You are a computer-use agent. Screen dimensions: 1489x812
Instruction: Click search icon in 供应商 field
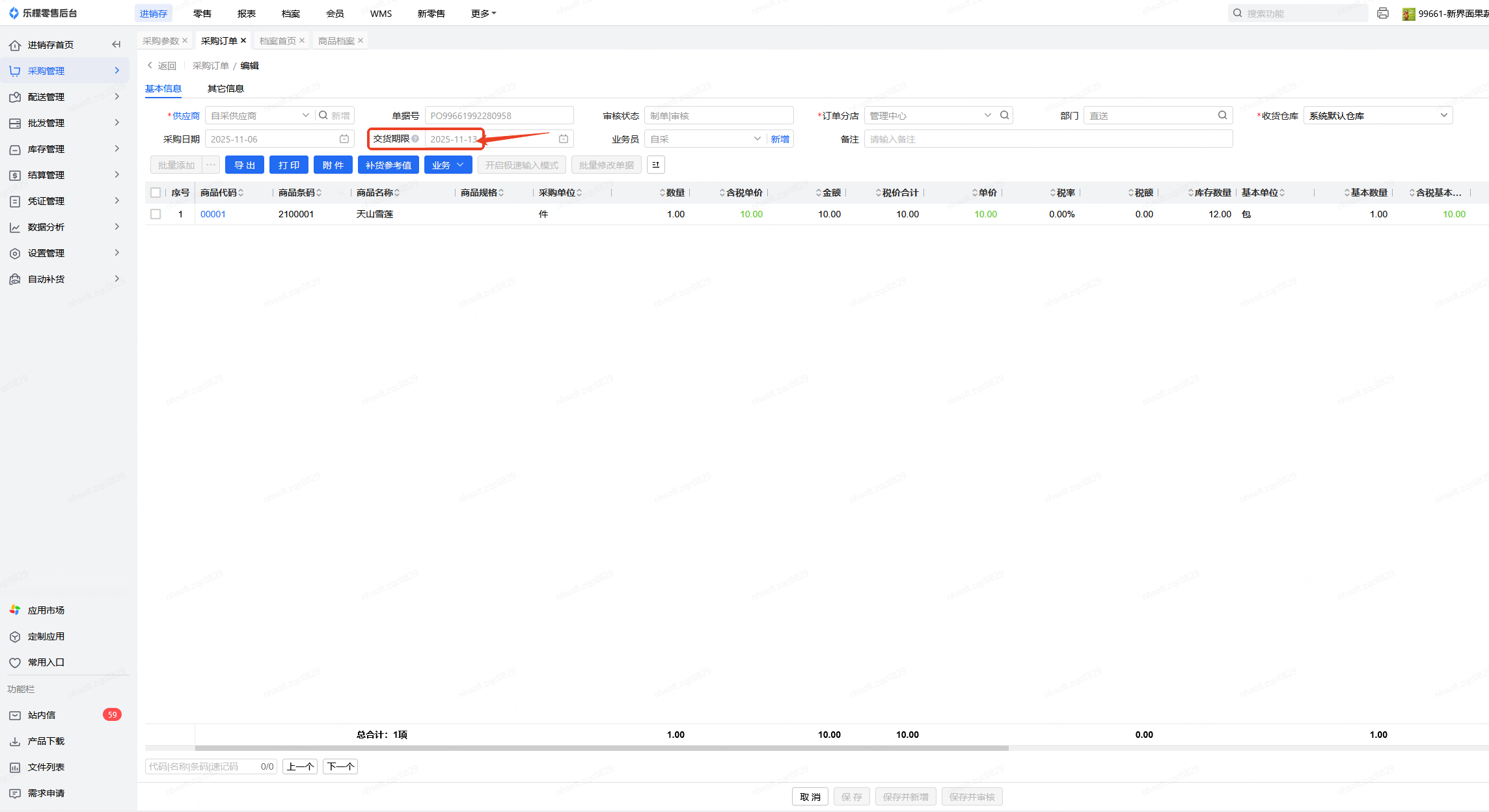click(323, 115)
